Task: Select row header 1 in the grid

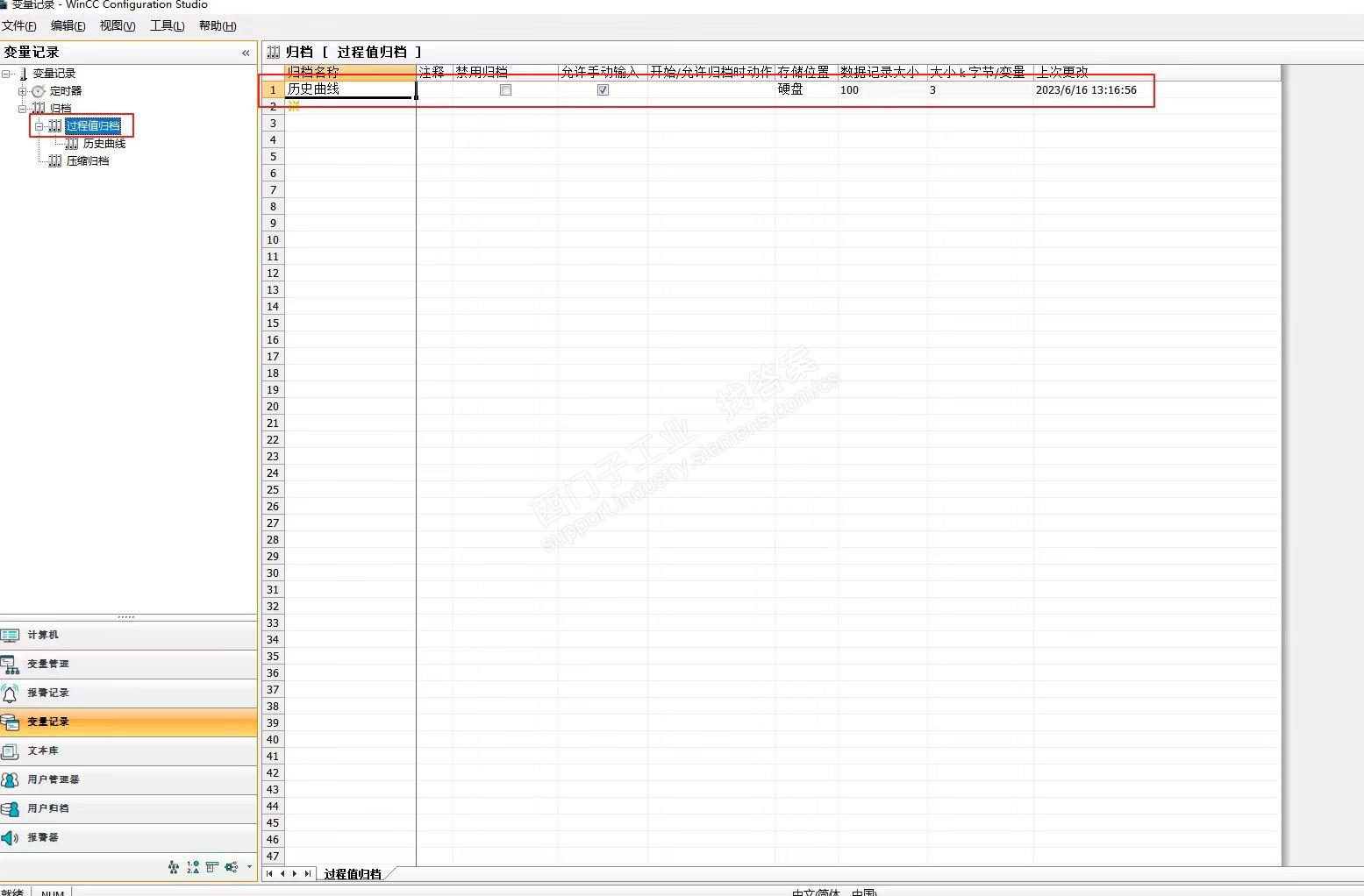Action: (273, 89)
